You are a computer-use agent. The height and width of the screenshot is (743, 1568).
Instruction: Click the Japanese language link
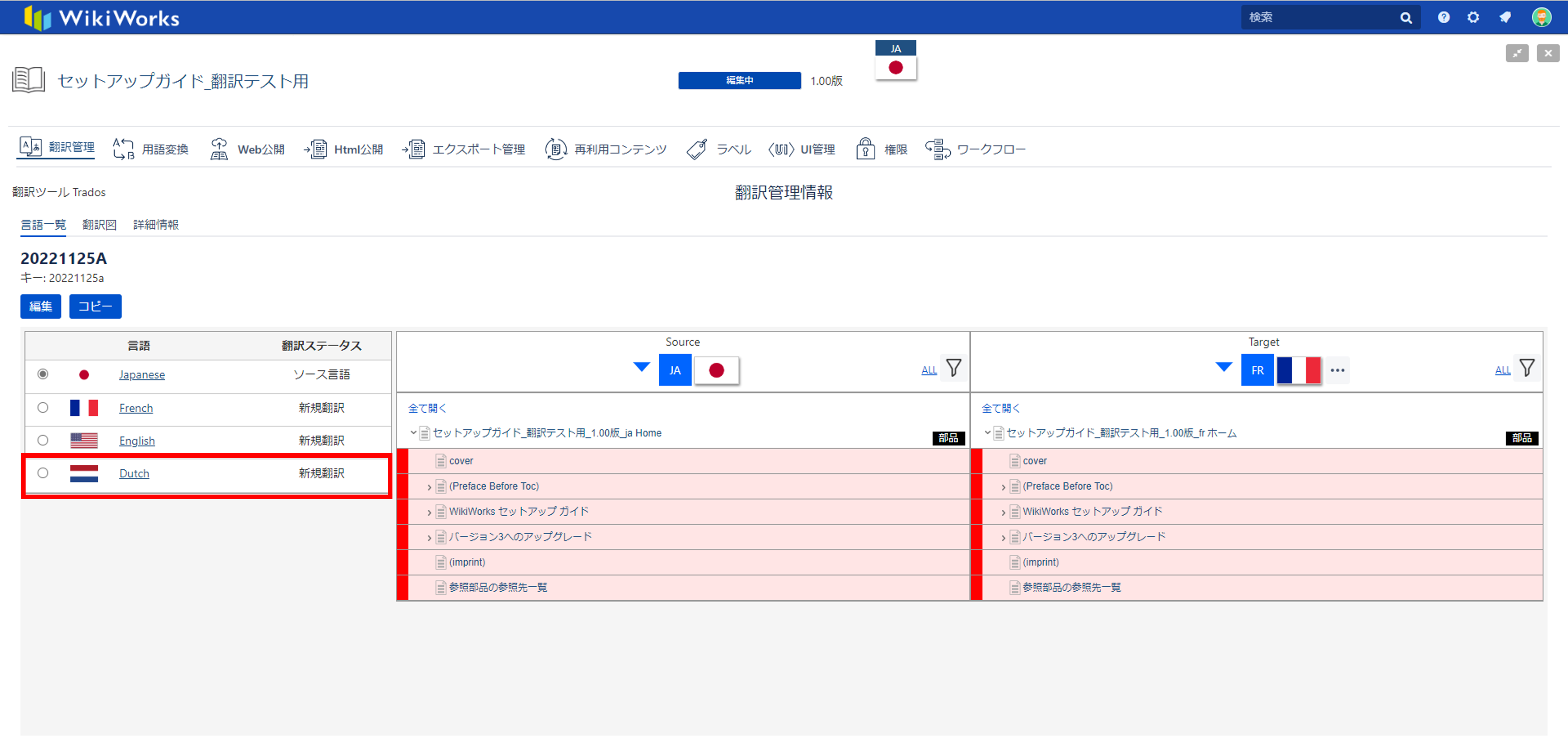point(142,375)
